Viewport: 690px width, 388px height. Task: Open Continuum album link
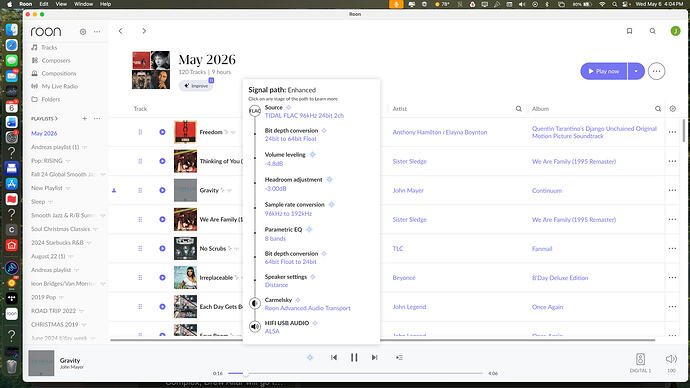547,190
